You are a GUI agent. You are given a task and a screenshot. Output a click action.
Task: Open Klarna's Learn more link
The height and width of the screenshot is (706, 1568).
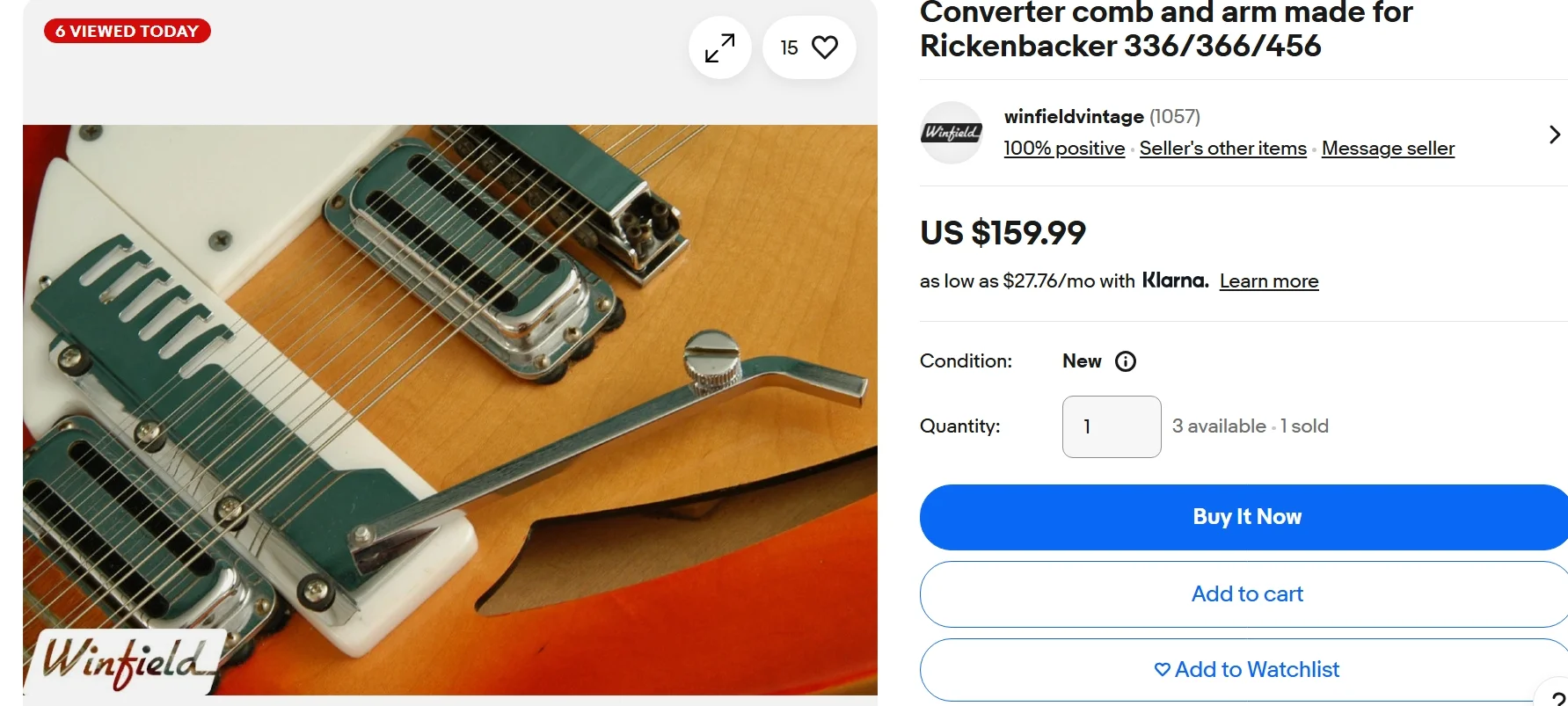[1269, 281]
